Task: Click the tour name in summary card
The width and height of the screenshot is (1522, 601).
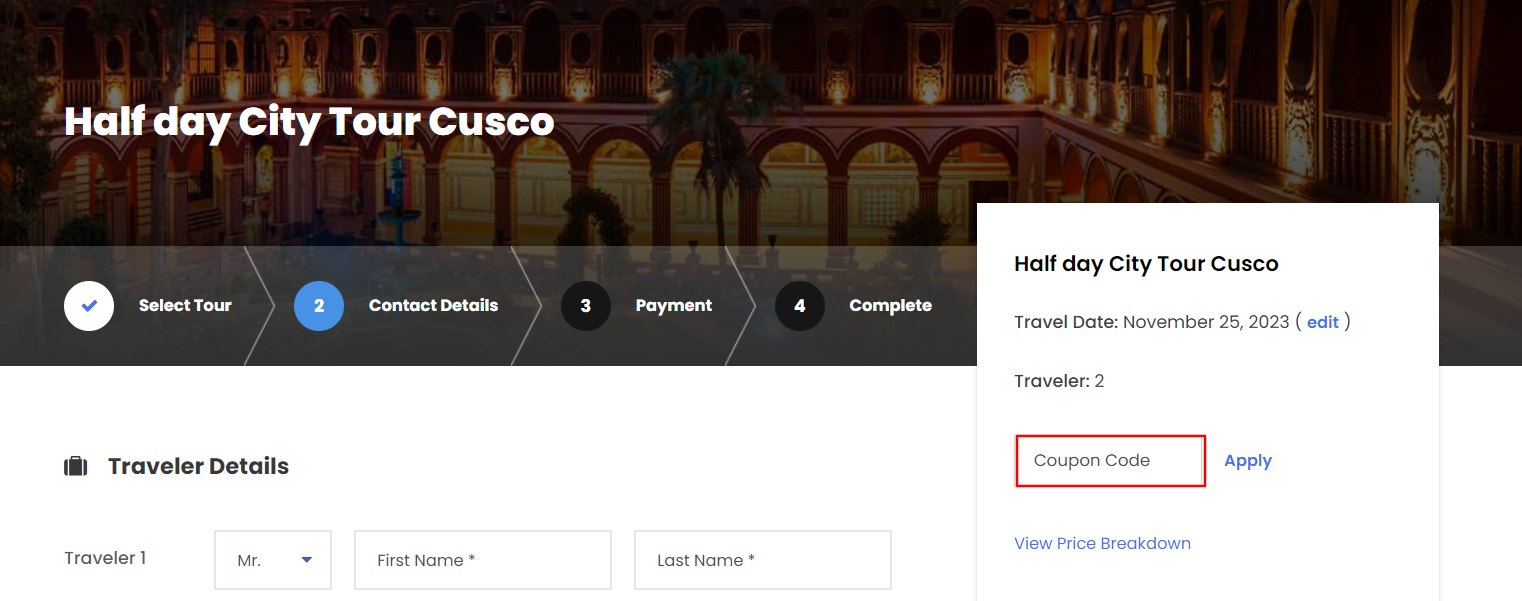Action: pyautogui.click(x=1146, y=264)
